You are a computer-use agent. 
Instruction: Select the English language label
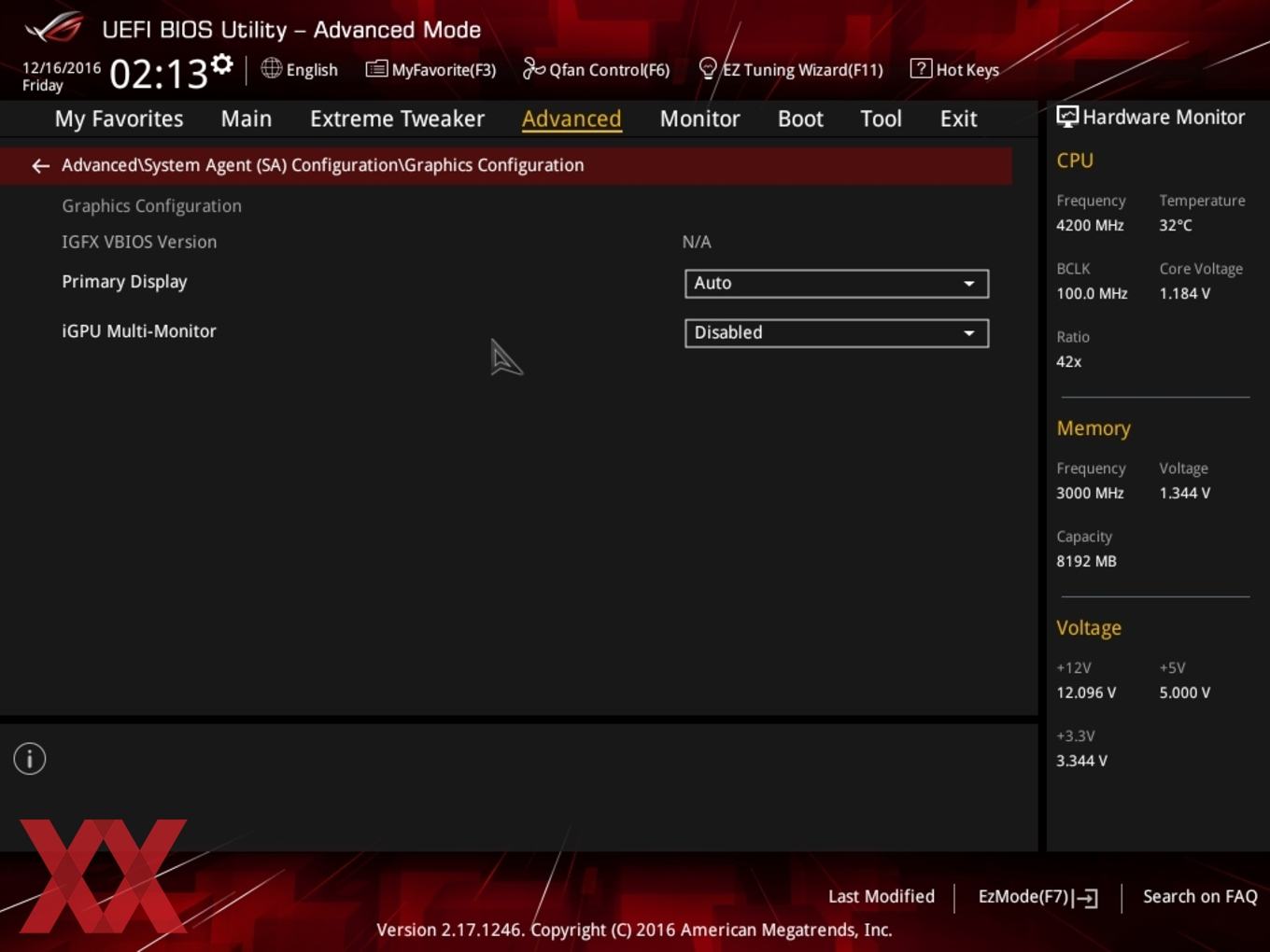312,70
